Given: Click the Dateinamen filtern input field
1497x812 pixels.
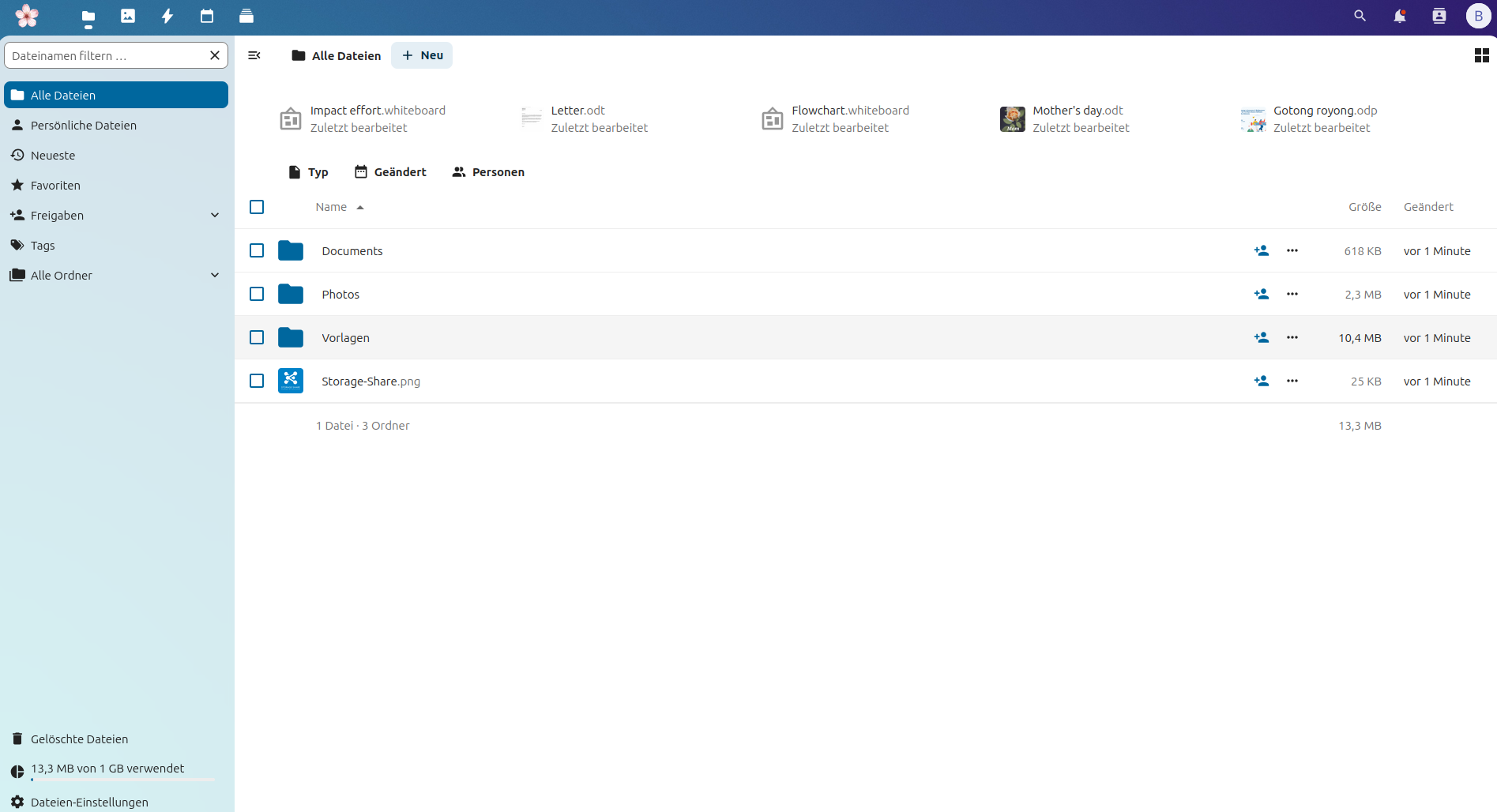Looking at the screenshot, I should [x=107, y=55].
